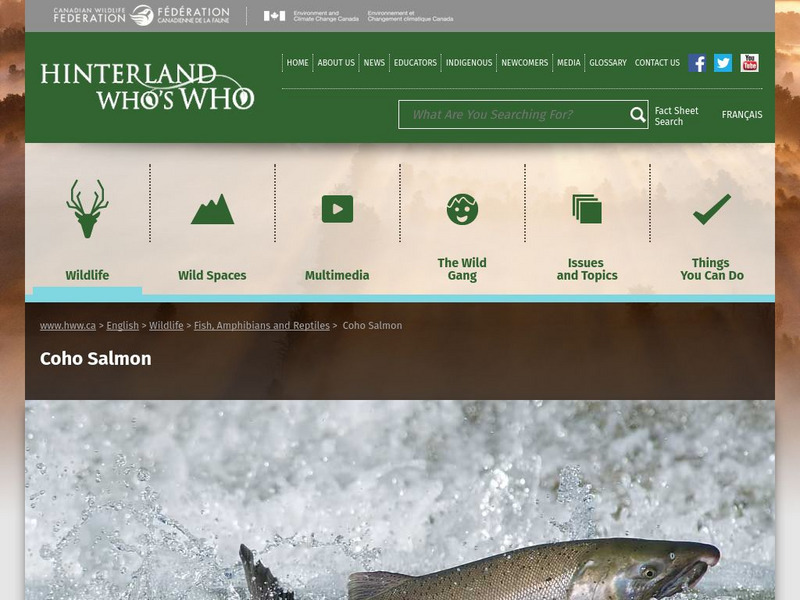This screenshot has height=600, width=800.
Task: Click the Coho Salmon breadcrumb text
Action: (x=372, y=326)
